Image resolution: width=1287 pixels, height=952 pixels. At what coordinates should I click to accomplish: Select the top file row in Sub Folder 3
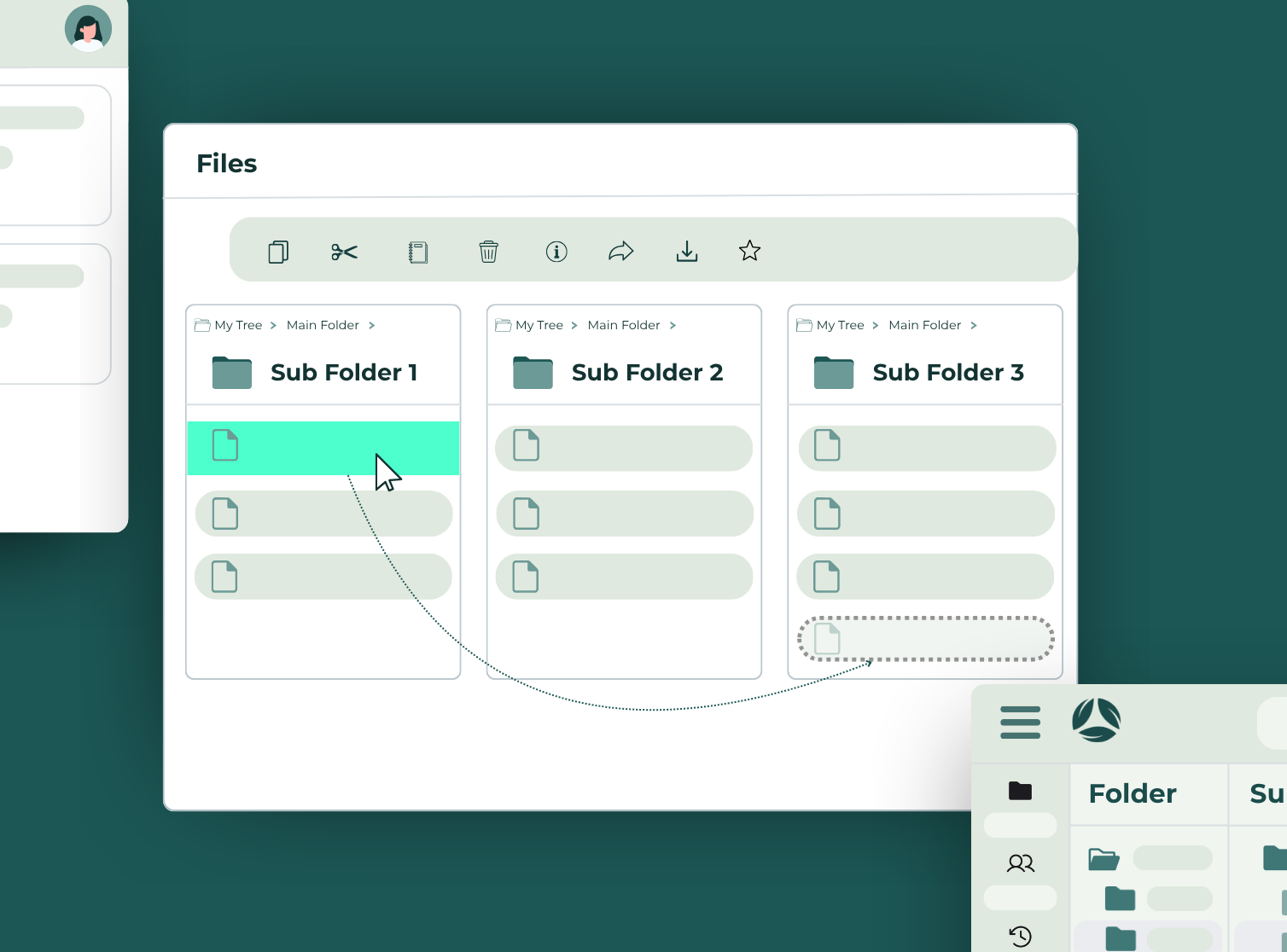point(928,448)
